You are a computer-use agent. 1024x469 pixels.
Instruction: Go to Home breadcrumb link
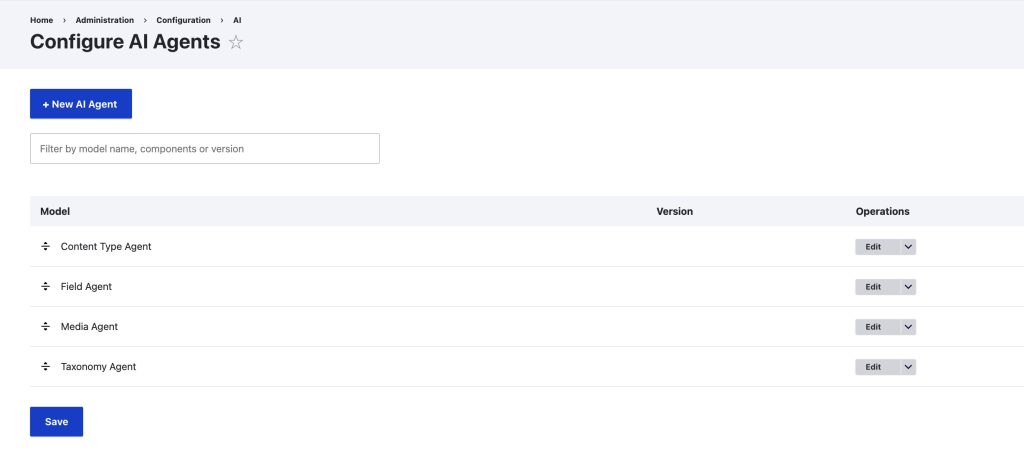41,20
